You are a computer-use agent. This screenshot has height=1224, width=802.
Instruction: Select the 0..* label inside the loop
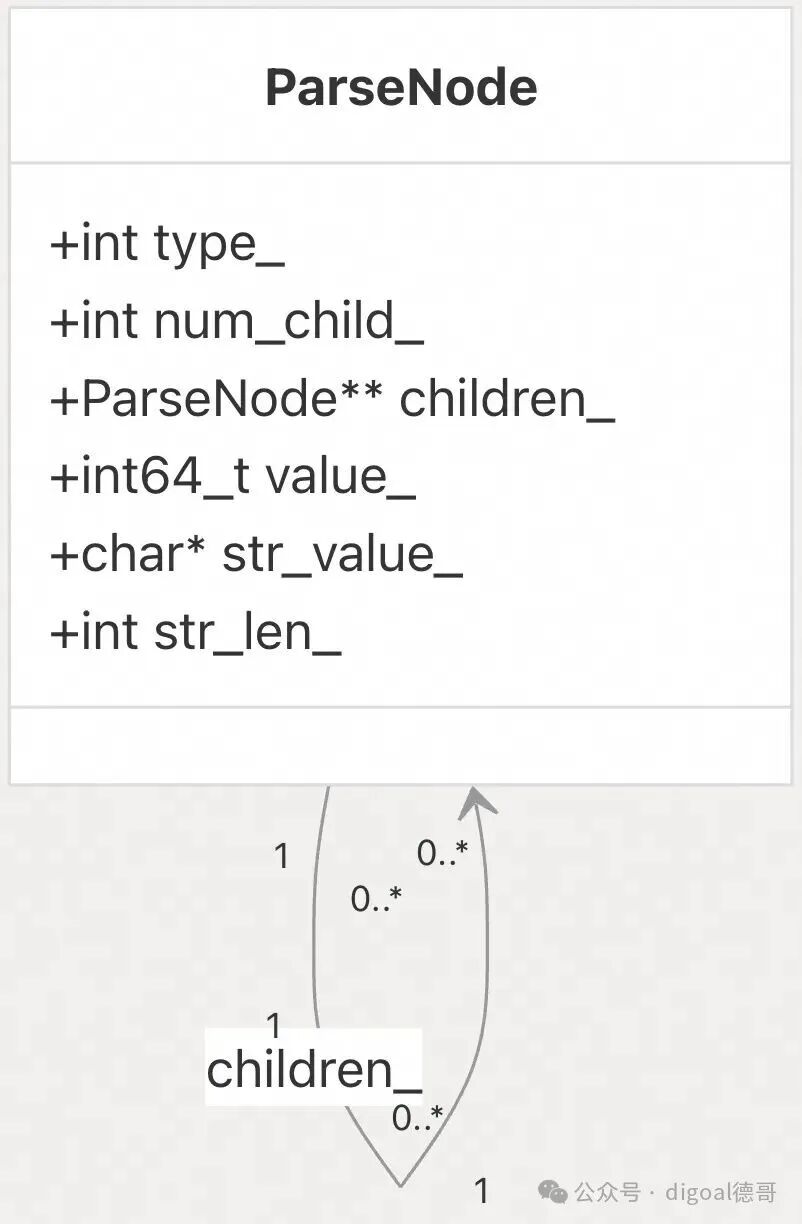pyautogui.click(x=376, y=899)
